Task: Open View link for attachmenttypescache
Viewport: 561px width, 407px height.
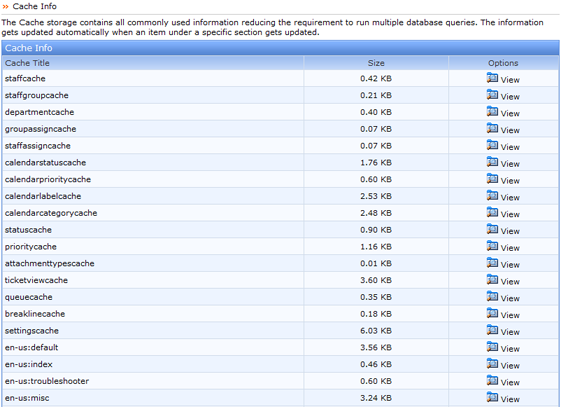Action: [x=510, y=265]
